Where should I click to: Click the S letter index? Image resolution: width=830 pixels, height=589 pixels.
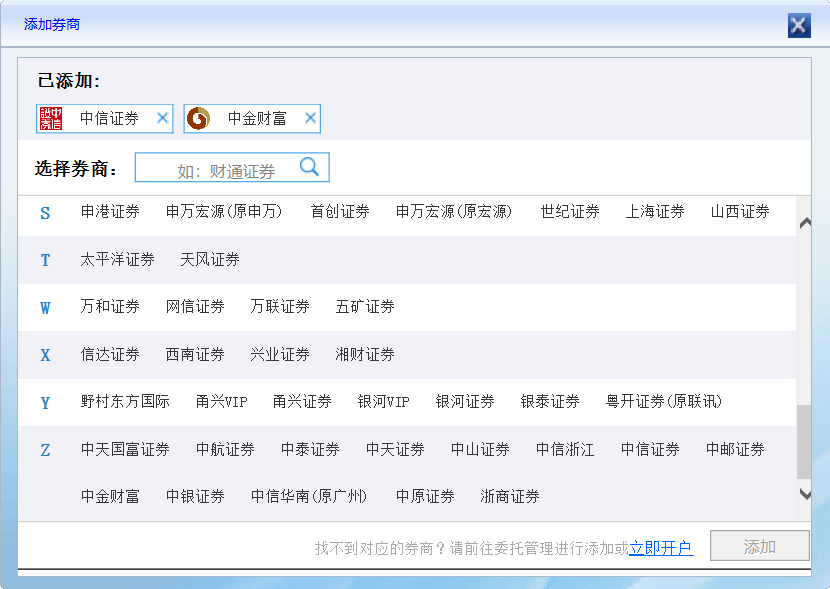coord(46,213)
